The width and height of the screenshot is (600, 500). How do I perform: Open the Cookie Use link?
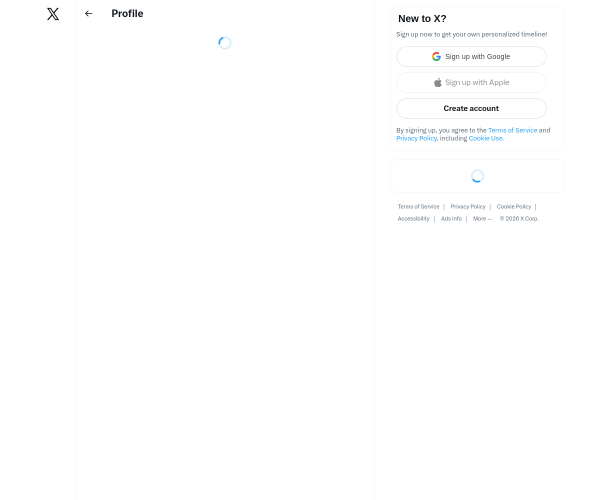pos(486,138)
